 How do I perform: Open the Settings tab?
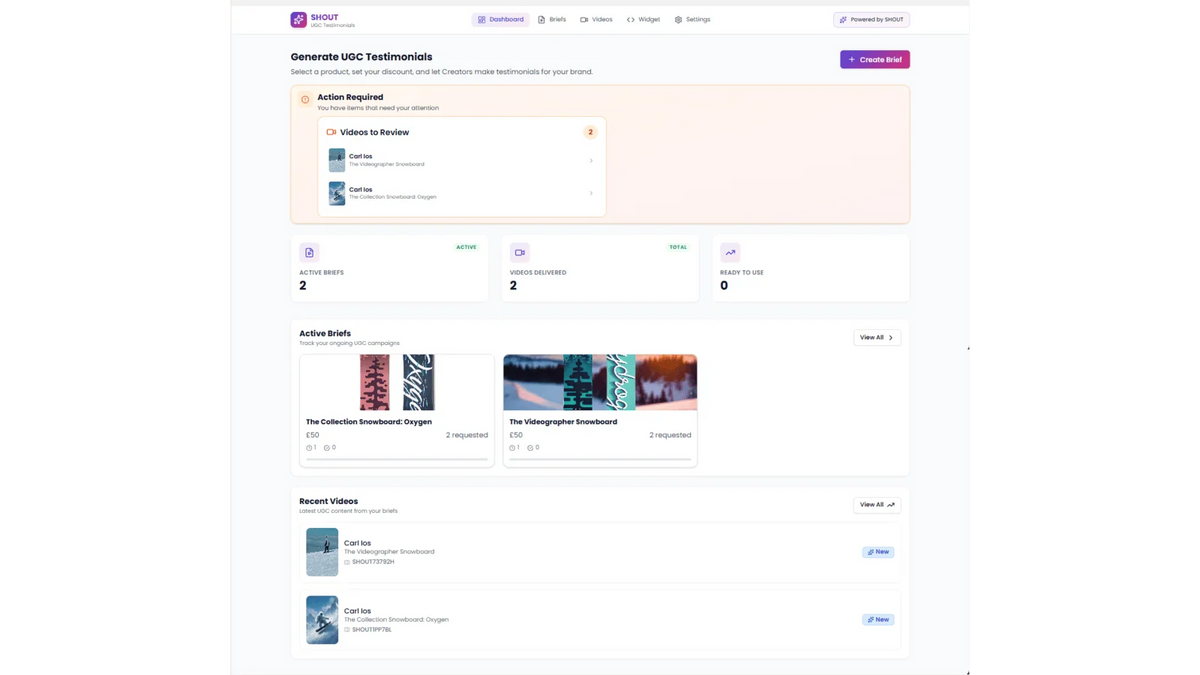pyautogui.click(x=692, y=19)
